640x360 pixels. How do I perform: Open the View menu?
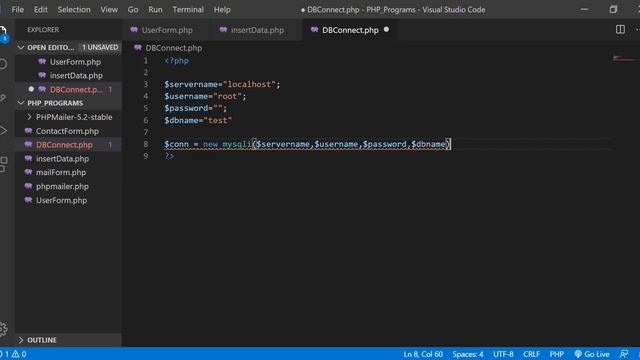click(x=109, y=9)
